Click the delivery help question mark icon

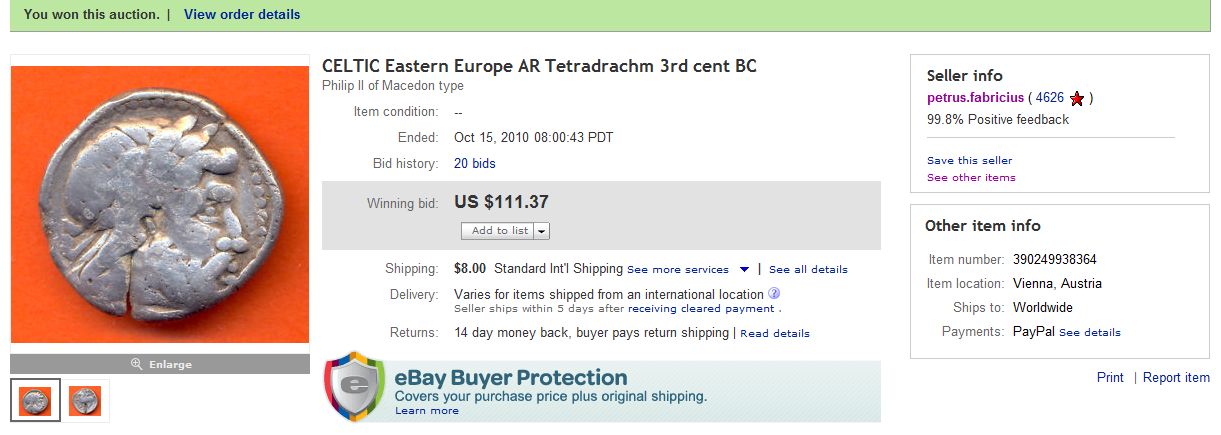[774, 294]
